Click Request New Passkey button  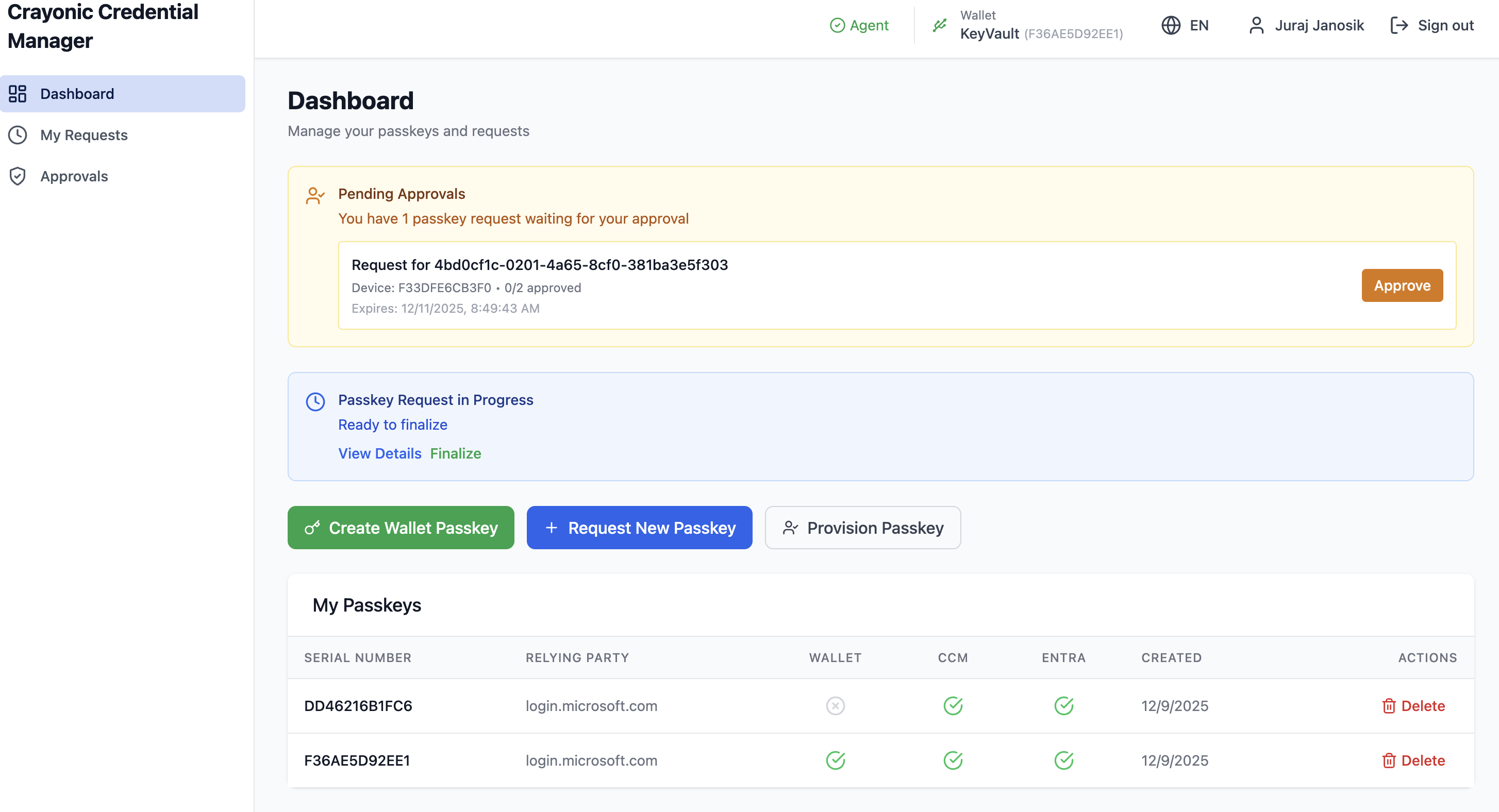point(639,528)
